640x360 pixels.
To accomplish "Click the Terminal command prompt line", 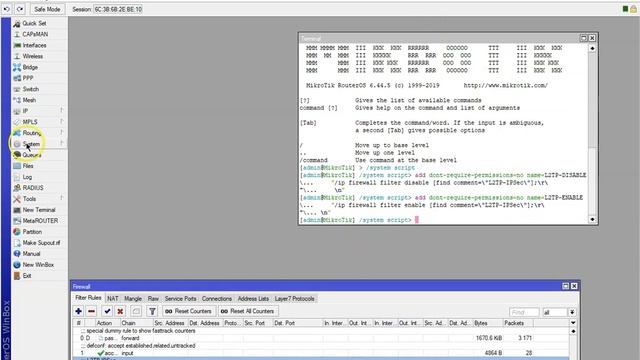I will 444,220.
